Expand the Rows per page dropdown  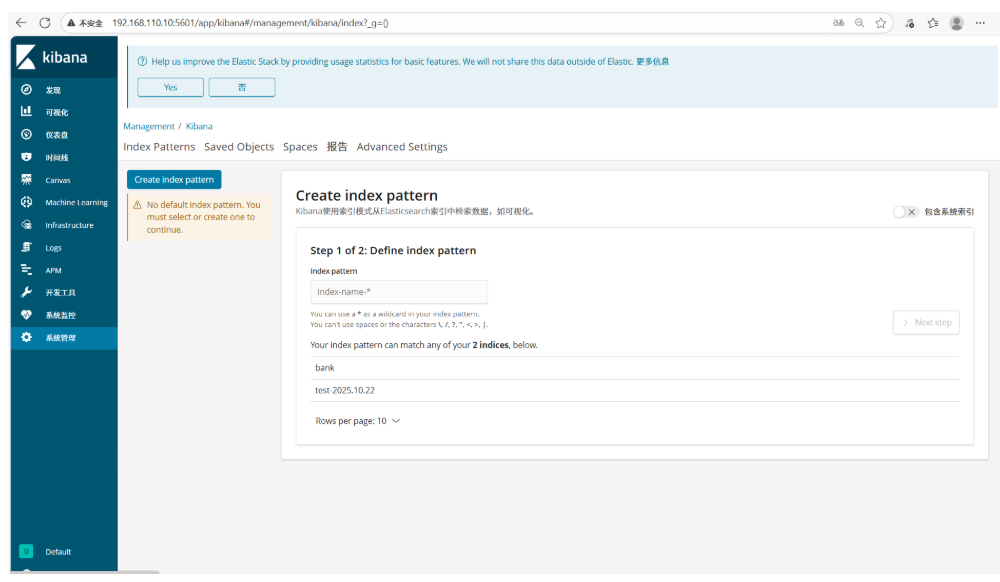[x=358, y=421]
